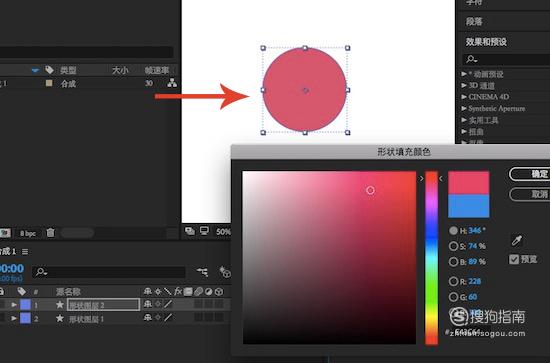
Task: Open project flowchart view icon
Action: [172, 83]
